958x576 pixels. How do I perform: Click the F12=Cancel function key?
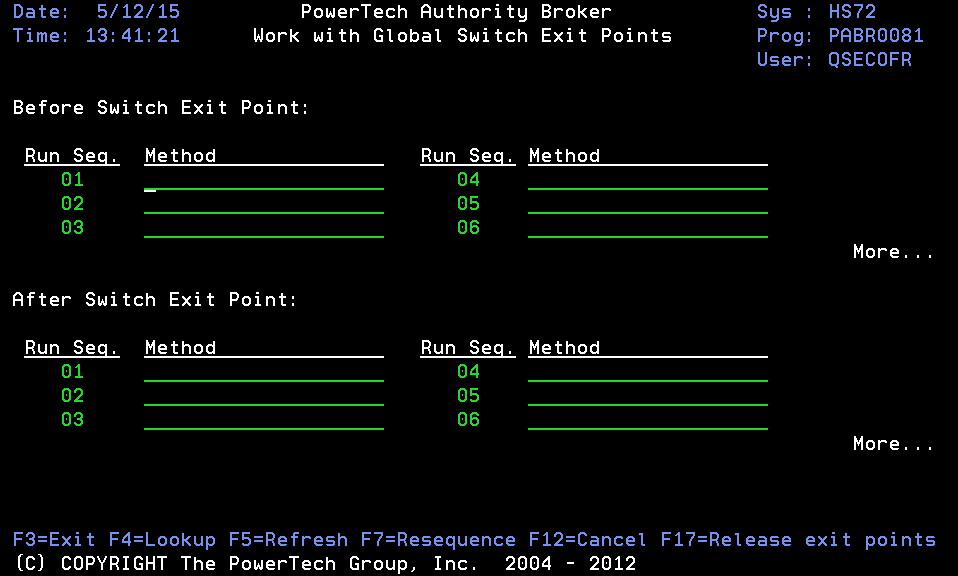(x=588, y=540)
